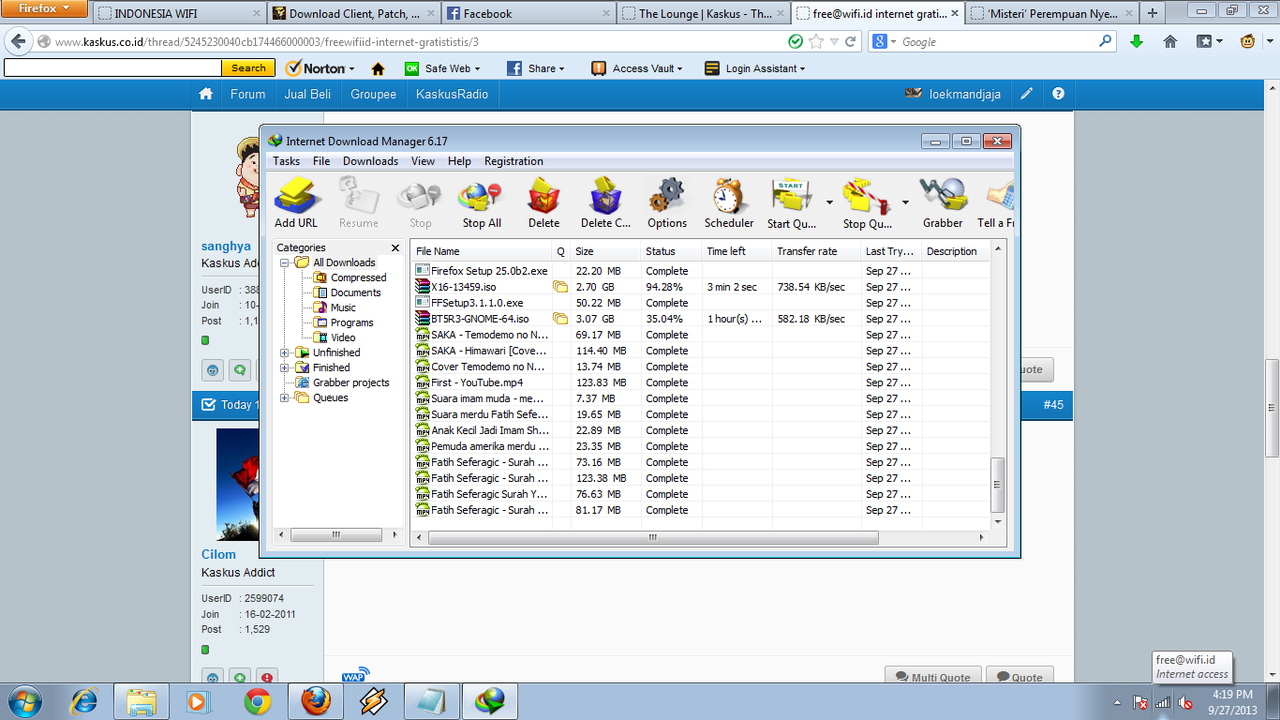Click the Norton toolbar home icon
Image resolution: width=1280 pixels, height=720 pixels.
pyautogui.click(x=378, y=69)
